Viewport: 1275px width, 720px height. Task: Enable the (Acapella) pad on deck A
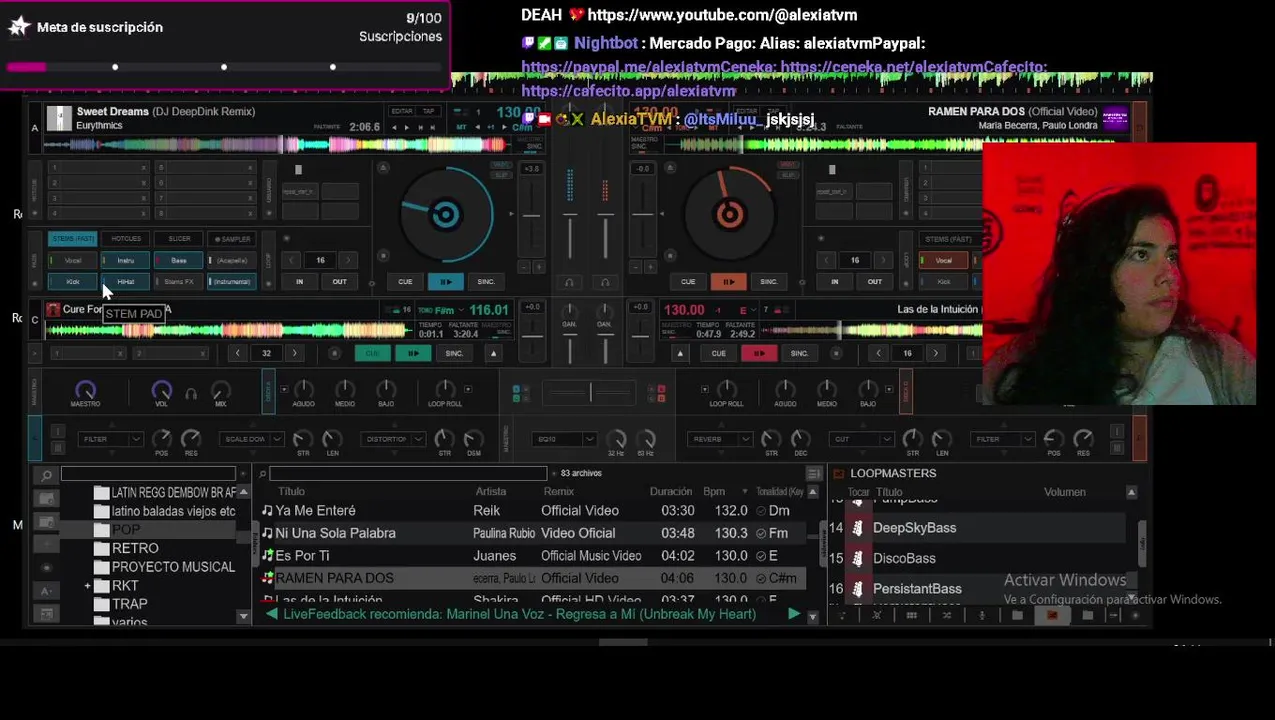click(231, 261)
